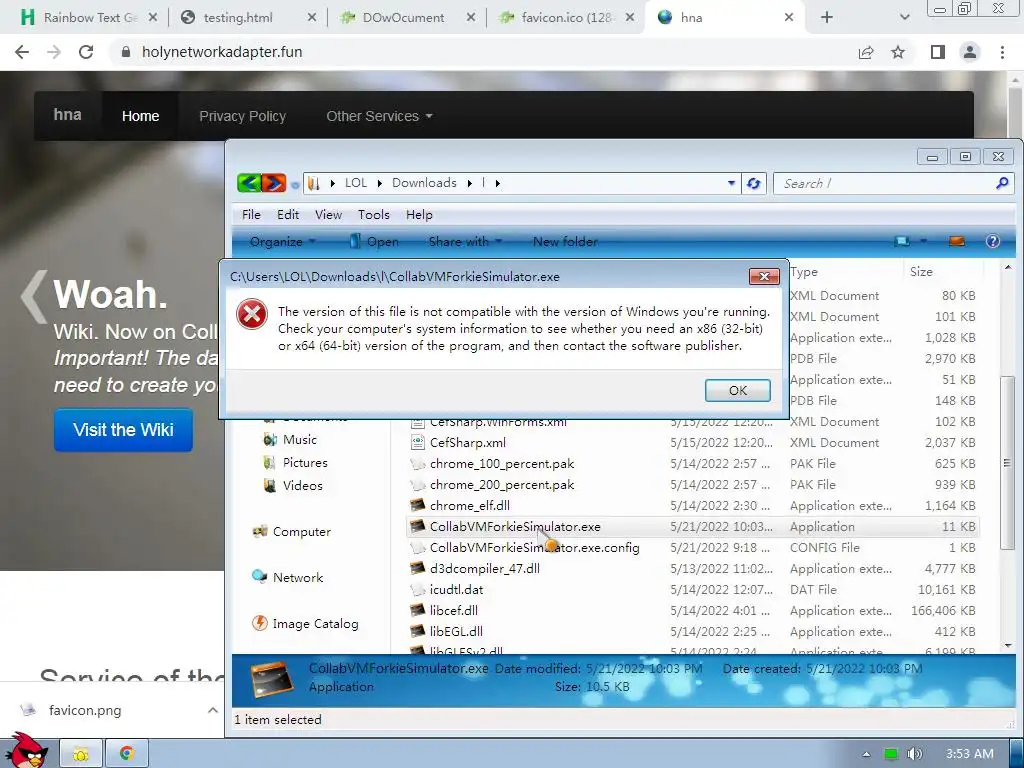
Task: Open the browser three-dot menu
Action: [1002, 52]
